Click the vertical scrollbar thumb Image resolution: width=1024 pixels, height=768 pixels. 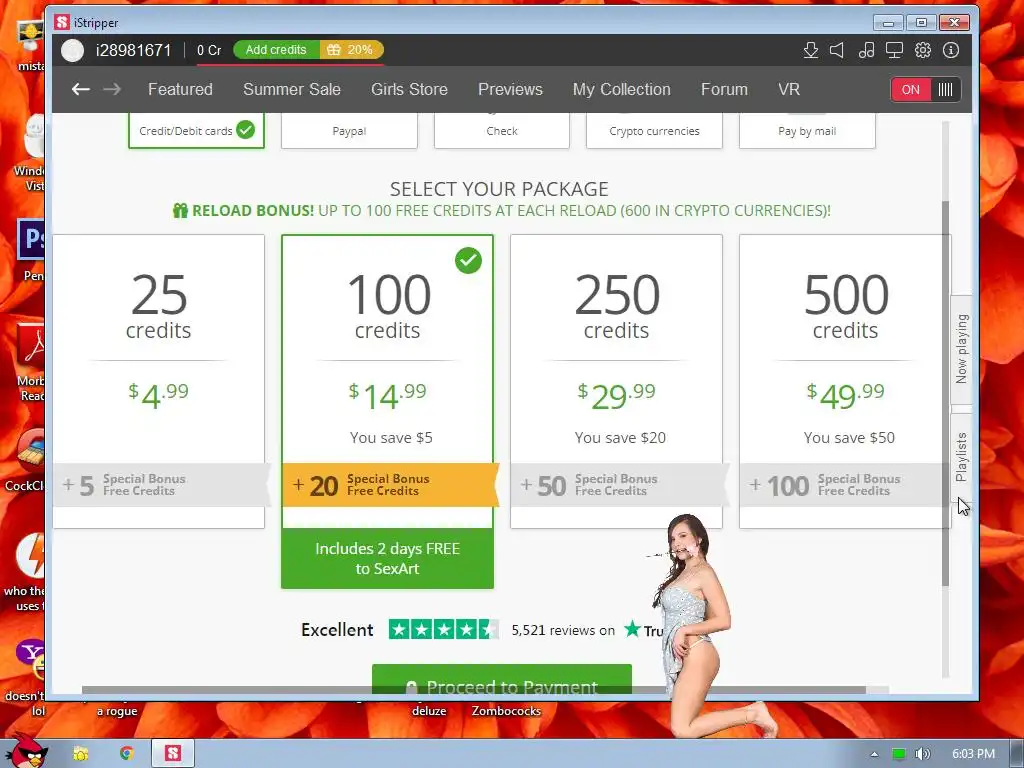pyautogui.click(x=946, y=392)
